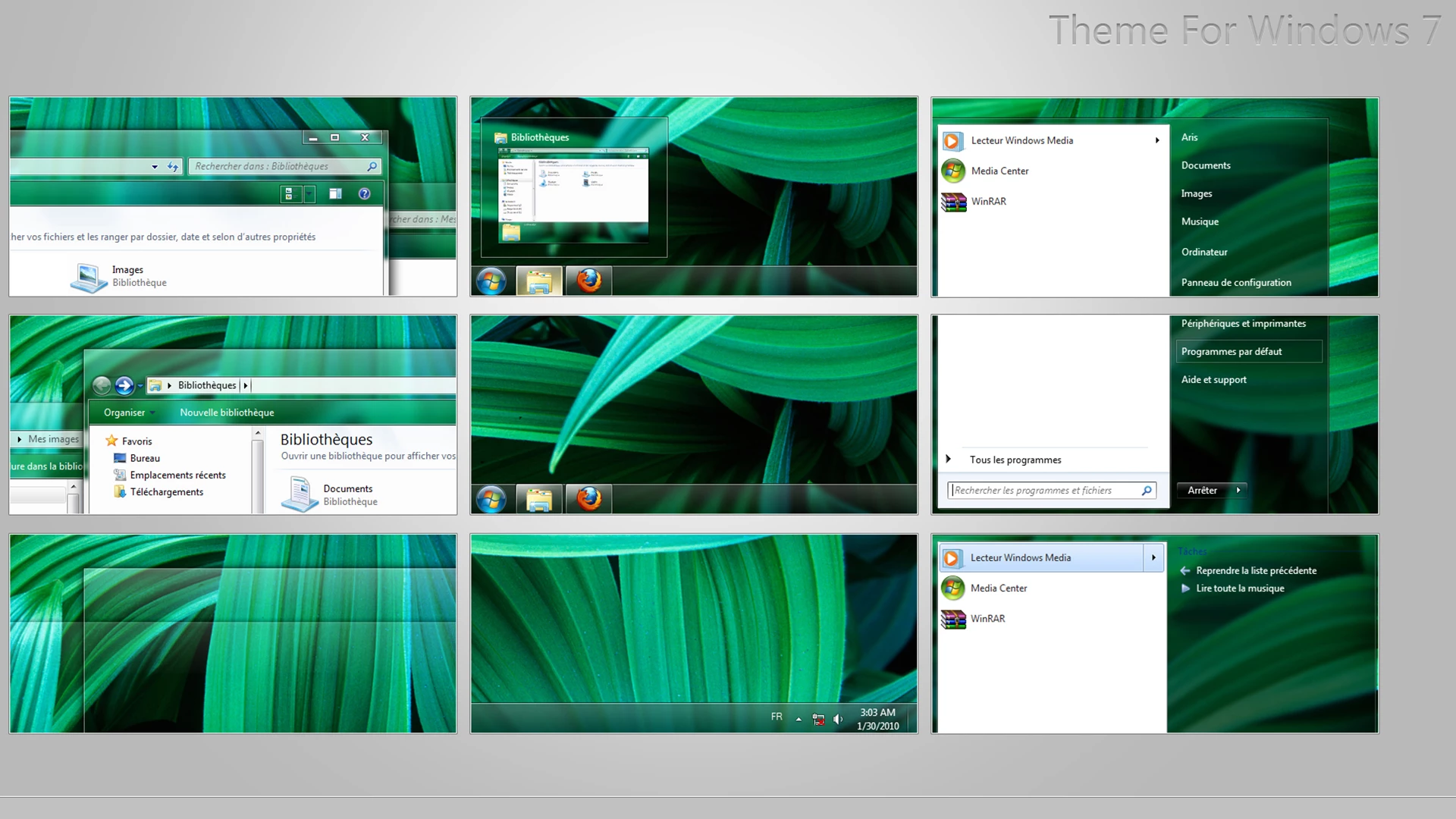
Task: Expand the Mes images tree node
Action: pyautogui.click(x=19, y=439)
